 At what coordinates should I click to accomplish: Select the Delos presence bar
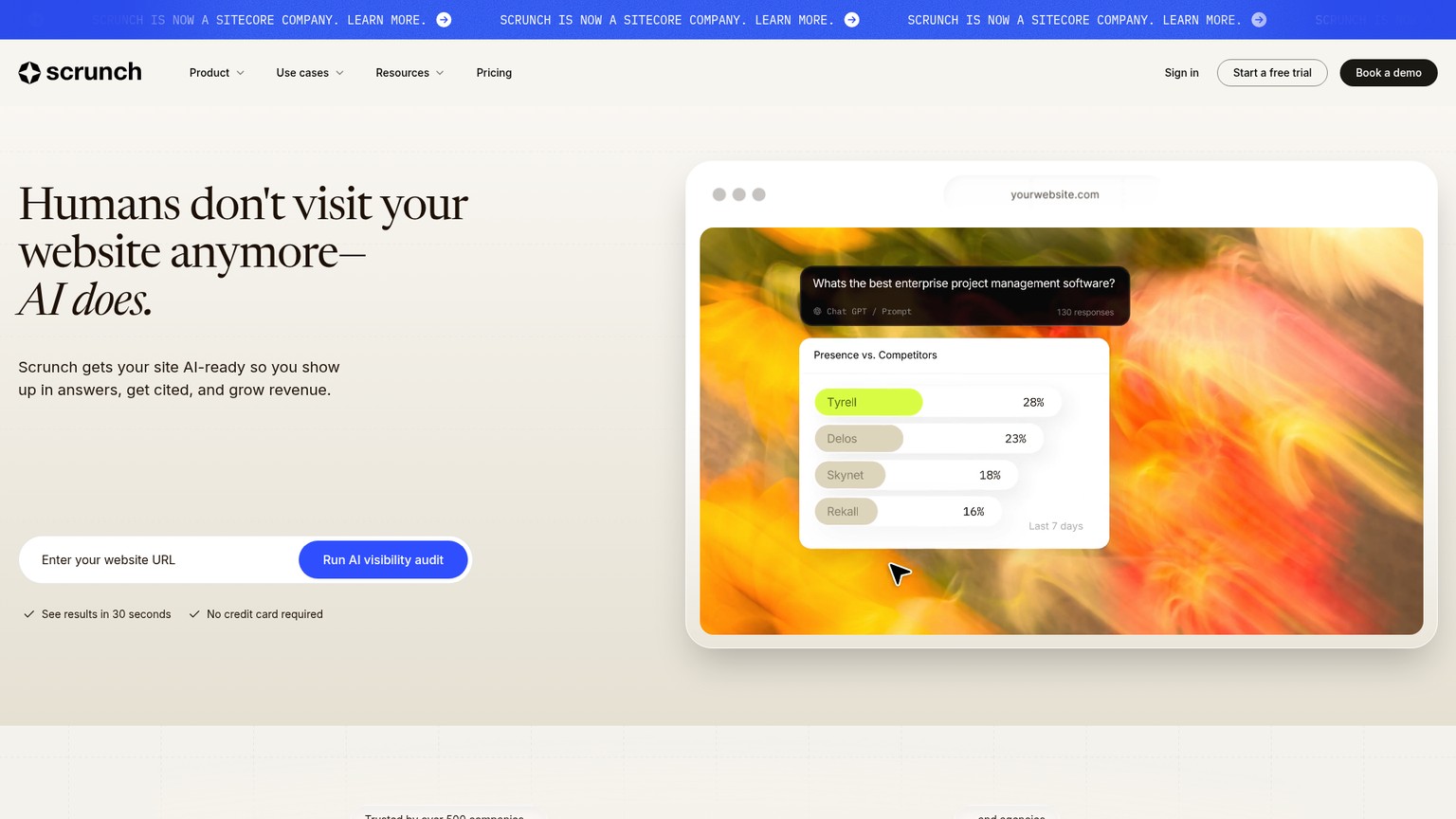pyautogui.click(x=928, y=439)
